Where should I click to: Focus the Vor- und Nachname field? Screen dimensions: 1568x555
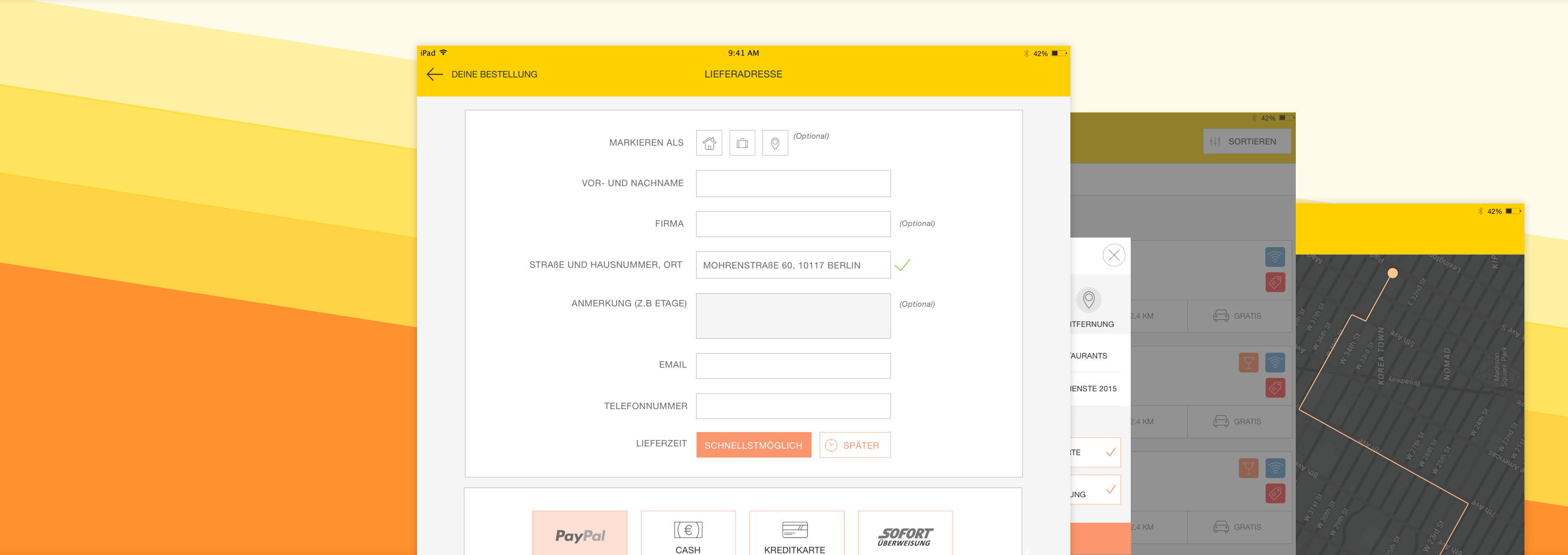[793, 183]
